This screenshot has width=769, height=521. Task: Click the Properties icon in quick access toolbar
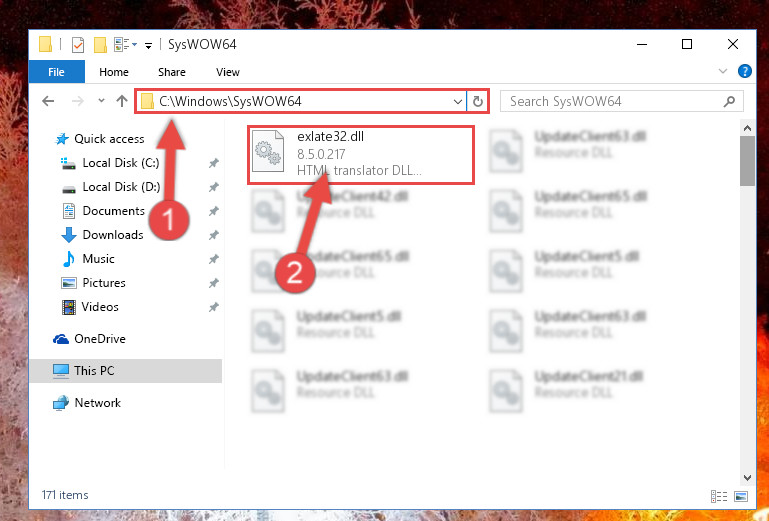pyautogui.click(x=77, y=45)
